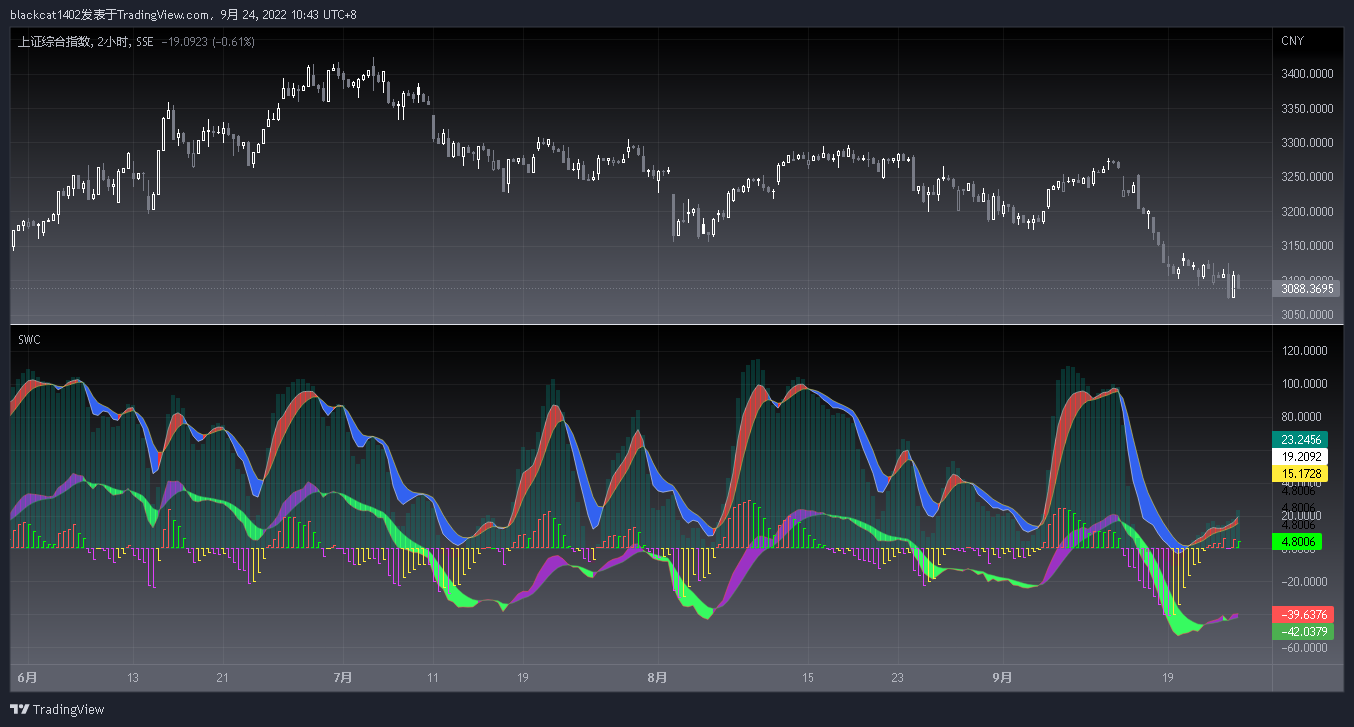
Task: Click the 3050.0000 price axis label
Action: tap(1307, 315)
